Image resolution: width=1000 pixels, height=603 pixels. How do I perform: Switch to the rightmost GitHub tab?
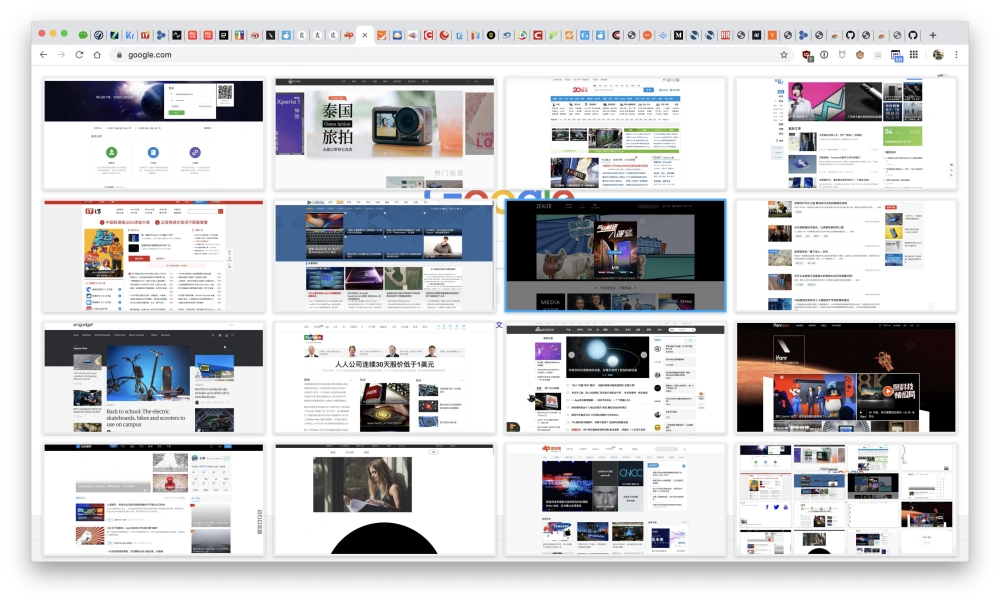[x=913, y=35]
